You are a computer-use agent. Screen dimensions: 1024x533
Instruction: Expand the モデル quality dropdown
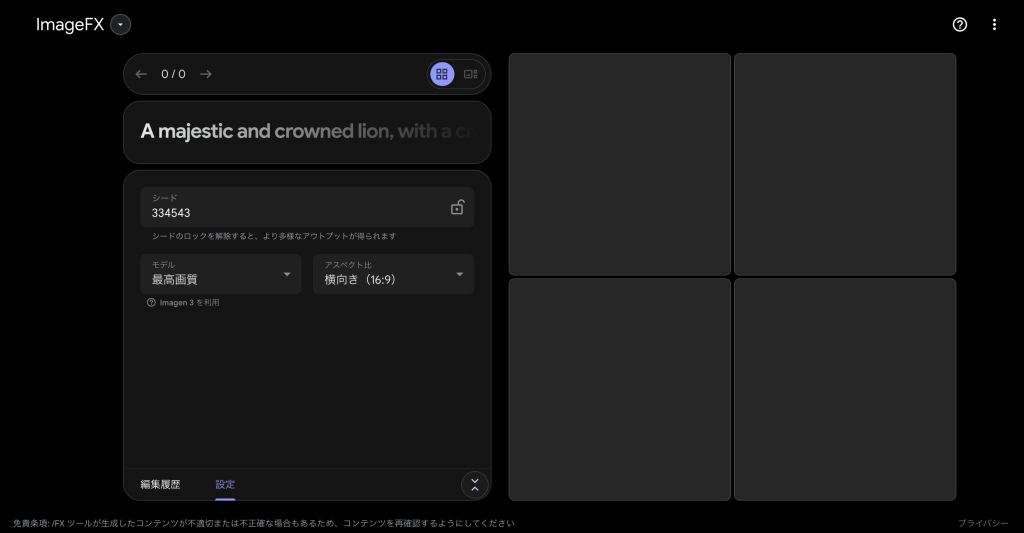coord(220,274)
